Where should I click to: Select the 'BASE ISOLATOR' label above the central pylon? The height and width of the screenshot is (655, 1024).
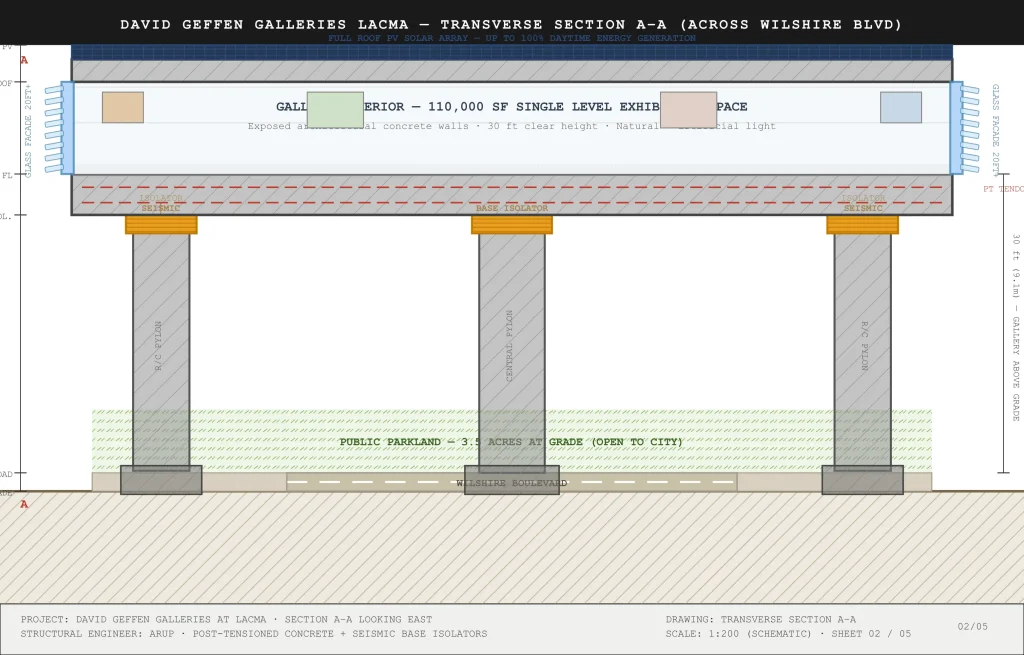point(511,208)
